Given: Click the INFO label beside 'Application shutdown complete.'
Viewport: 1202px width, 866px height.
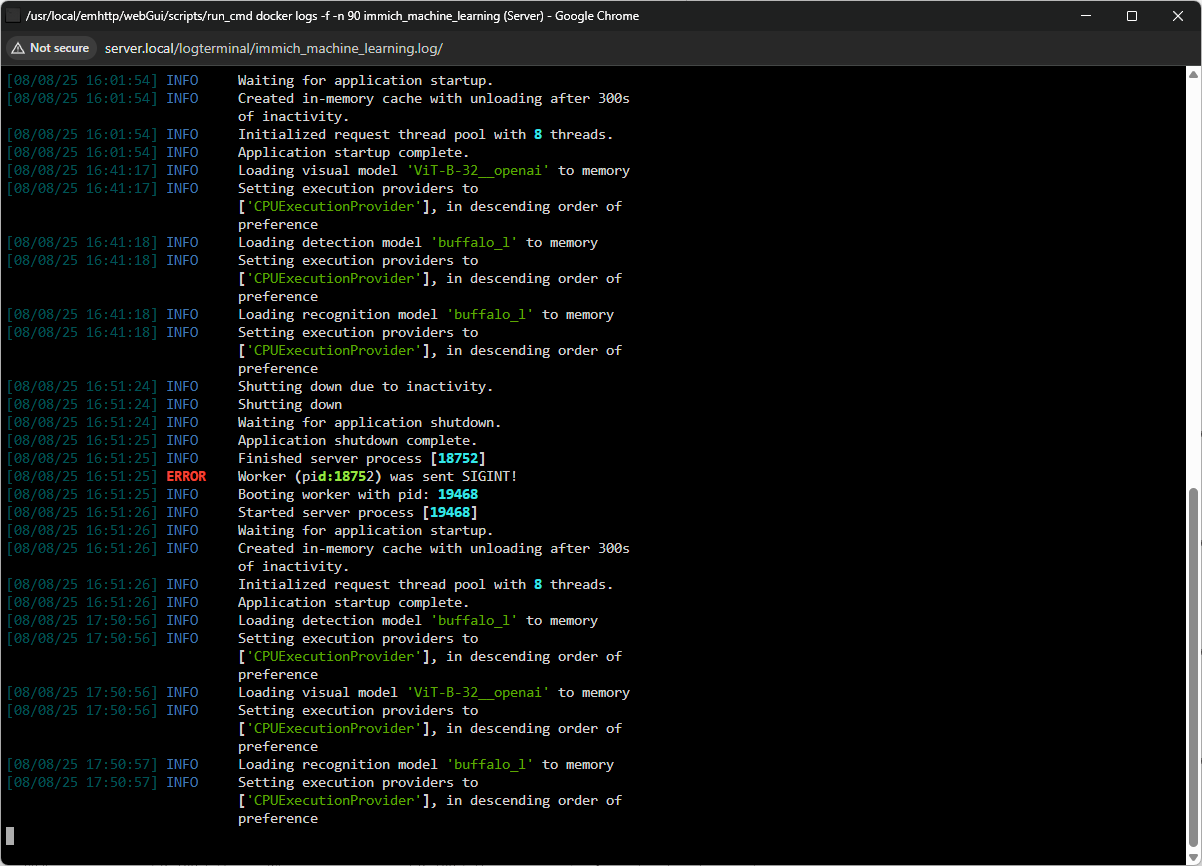Looking at the screenshot, I should tap(182, 440).
